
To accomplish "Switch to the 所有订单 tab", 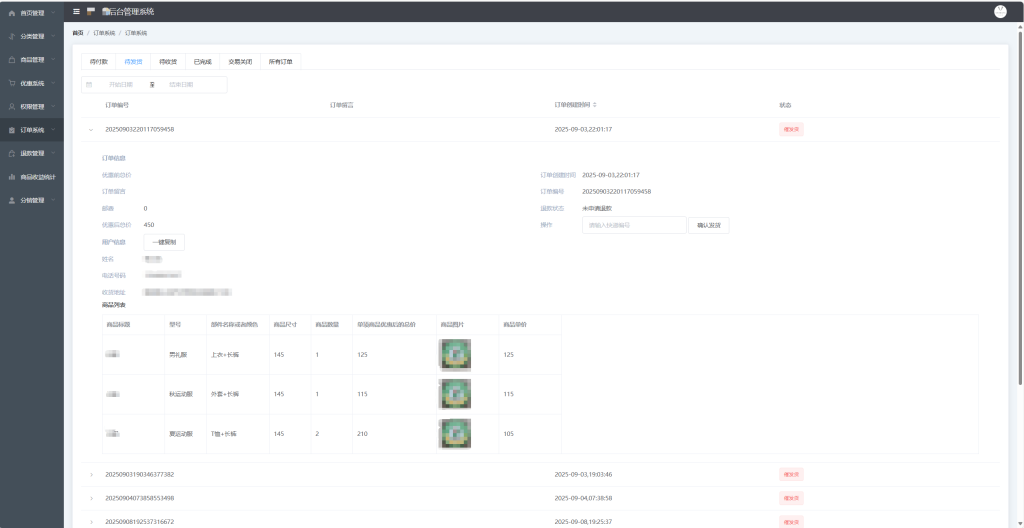I will [279, 62].
